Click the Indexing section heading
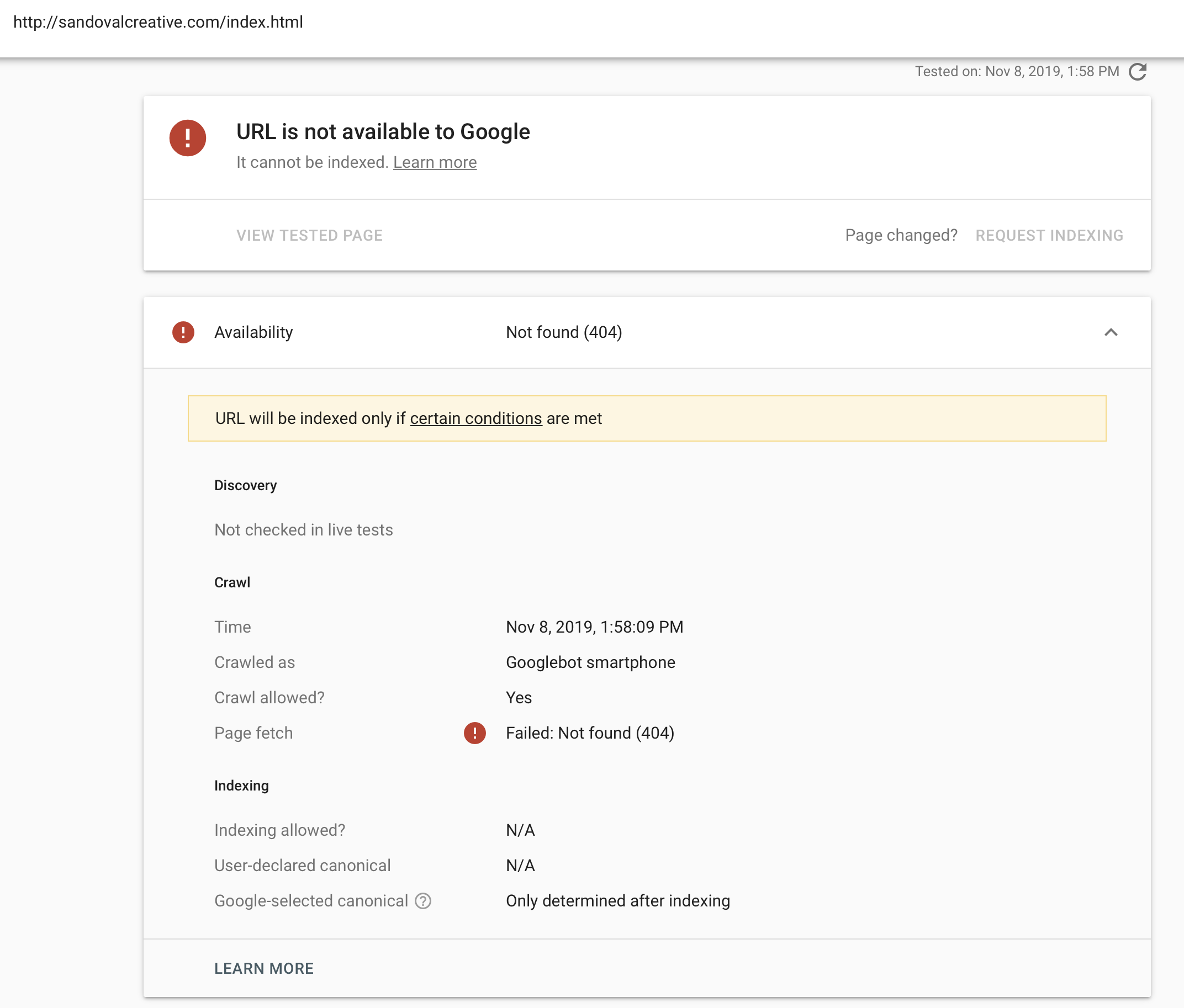 point(241,786)
